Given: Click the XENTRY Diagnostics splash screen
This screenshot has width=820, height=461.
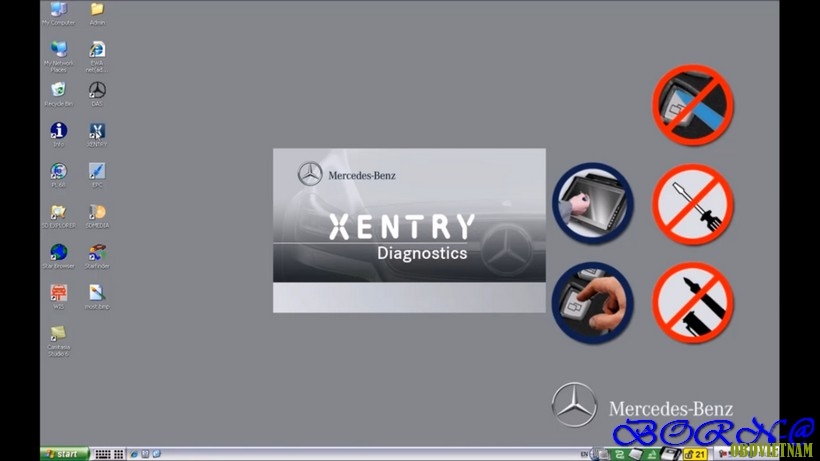Looking at the screenshot, I should (409, 230).
